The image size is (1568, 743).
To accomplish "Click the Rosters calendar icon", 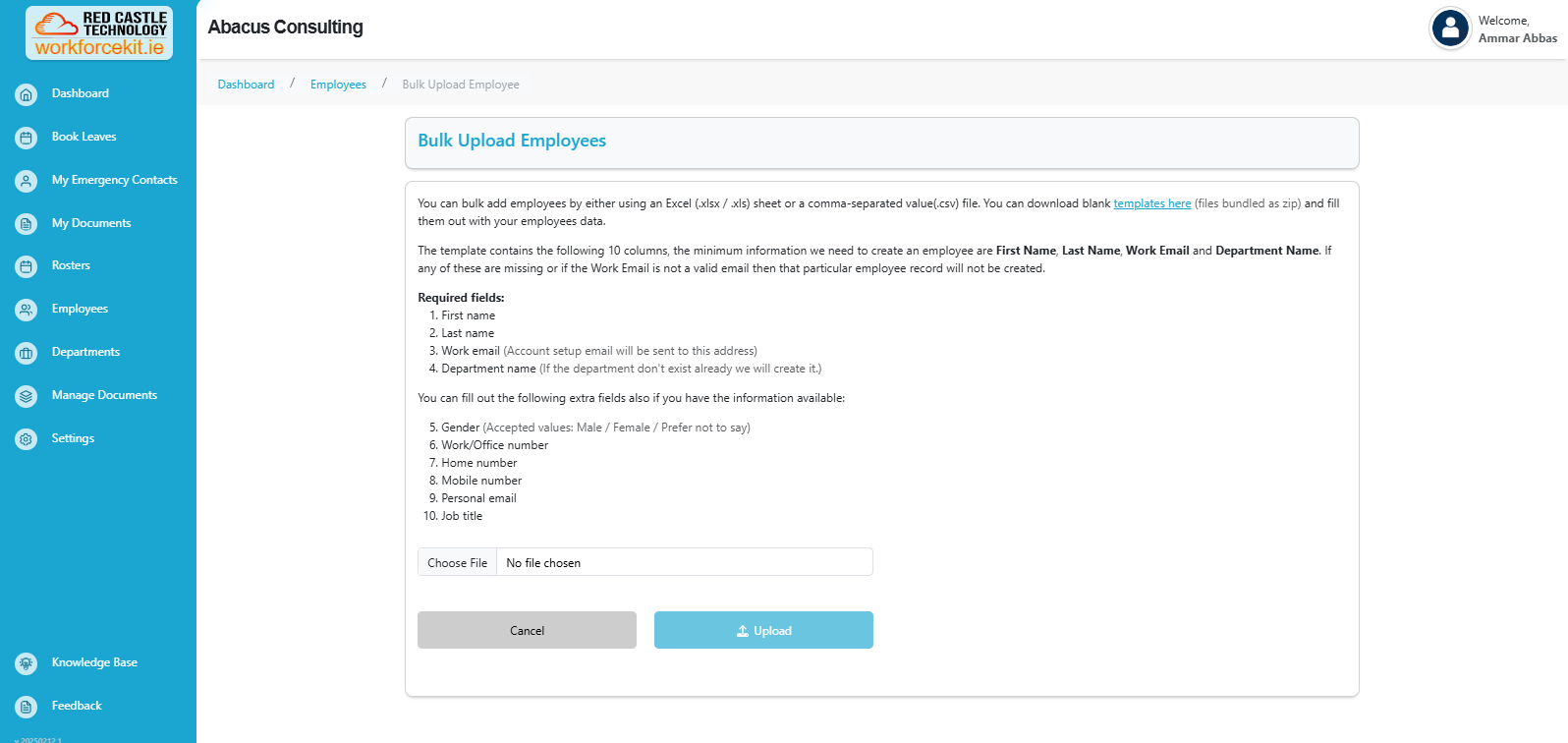I will pos(27,266).
